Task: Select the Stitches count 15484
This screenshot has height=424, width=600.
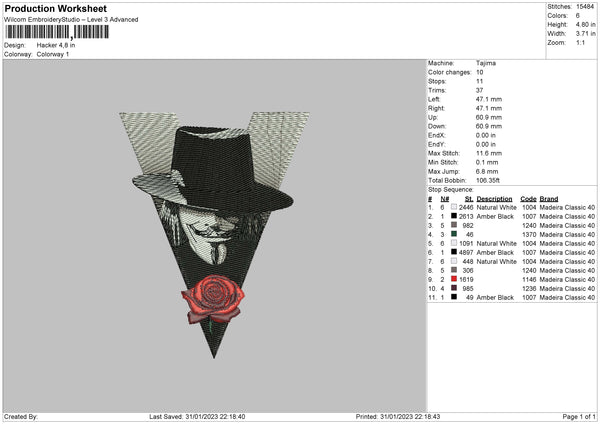Action: tap(585, 7)
